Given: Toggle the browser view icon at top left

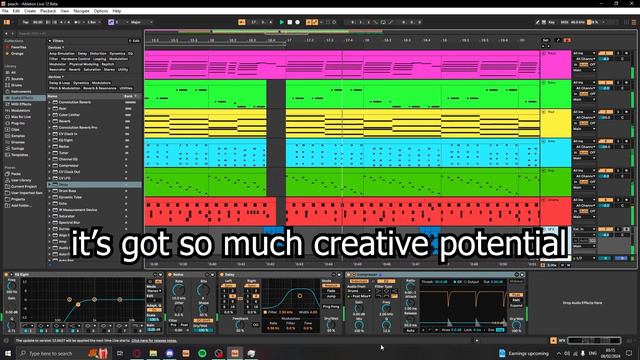Looking at the screenshot, I should point(7,22).
